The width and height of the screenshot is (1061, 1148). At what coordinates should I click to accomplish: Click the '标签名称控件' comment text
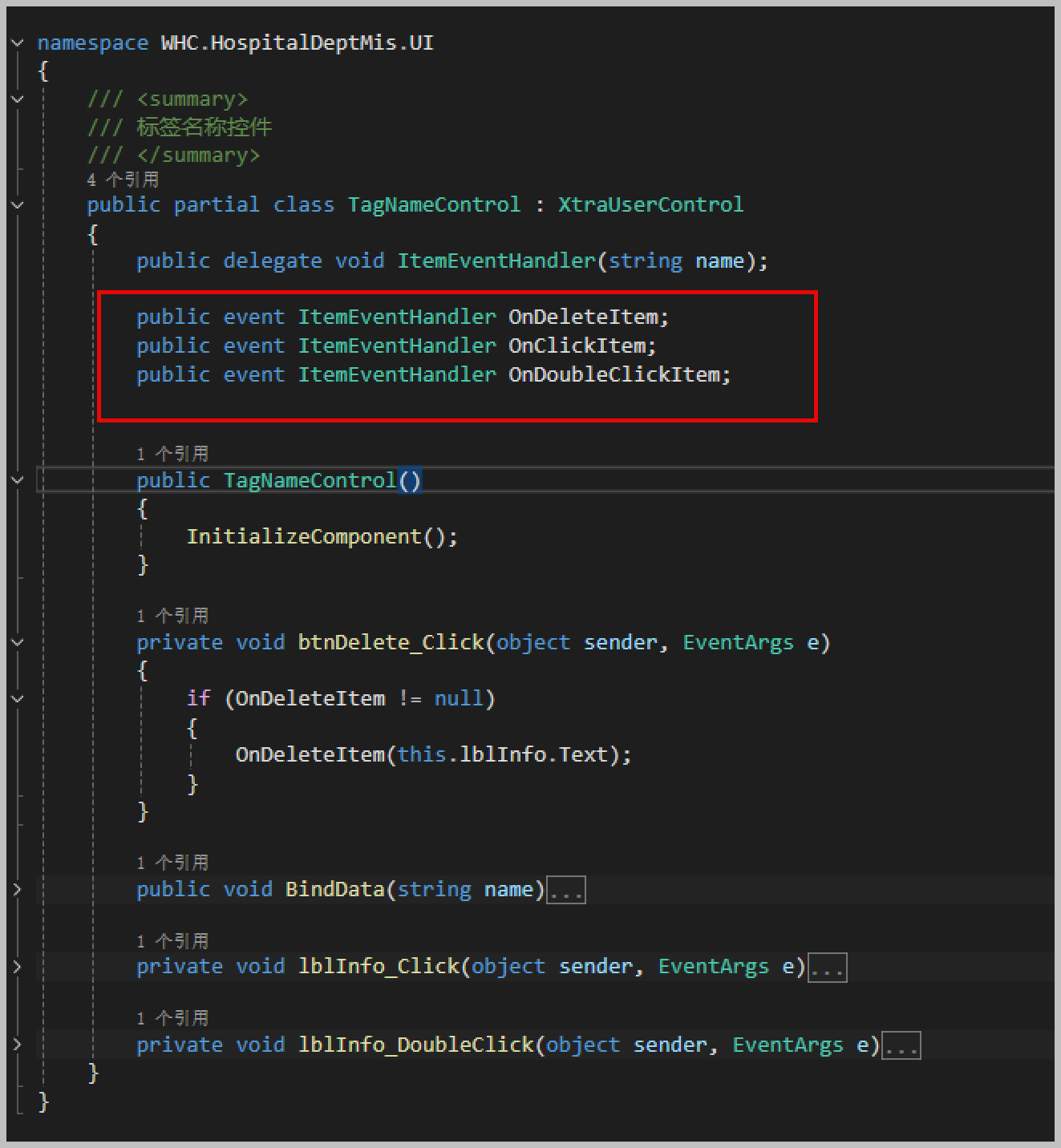click(205, 127)
